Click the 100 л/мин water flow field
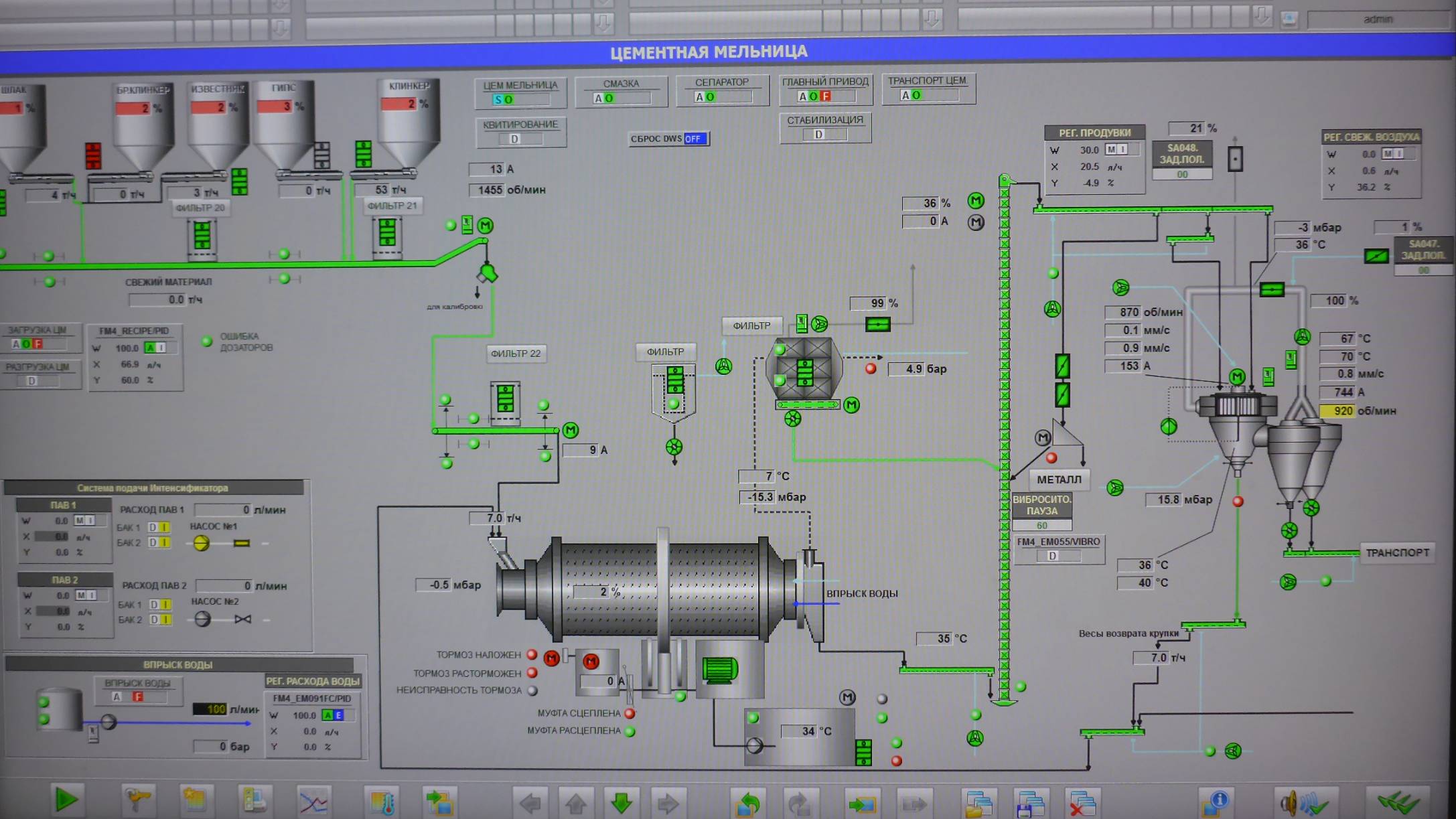Viewport: 1456px width, 819px height. 210,709
